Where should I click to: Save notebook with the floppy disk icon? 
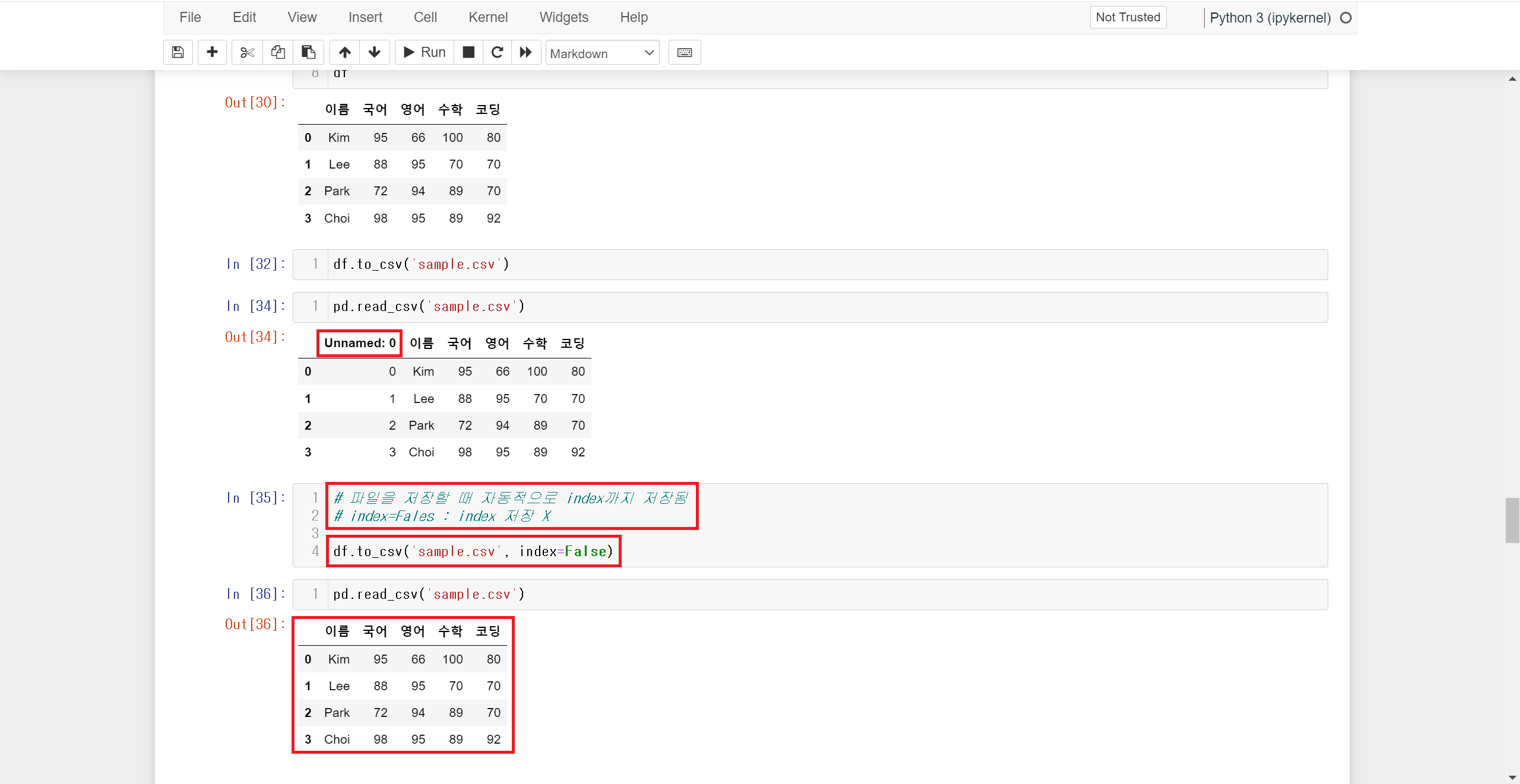coord(178,52)
